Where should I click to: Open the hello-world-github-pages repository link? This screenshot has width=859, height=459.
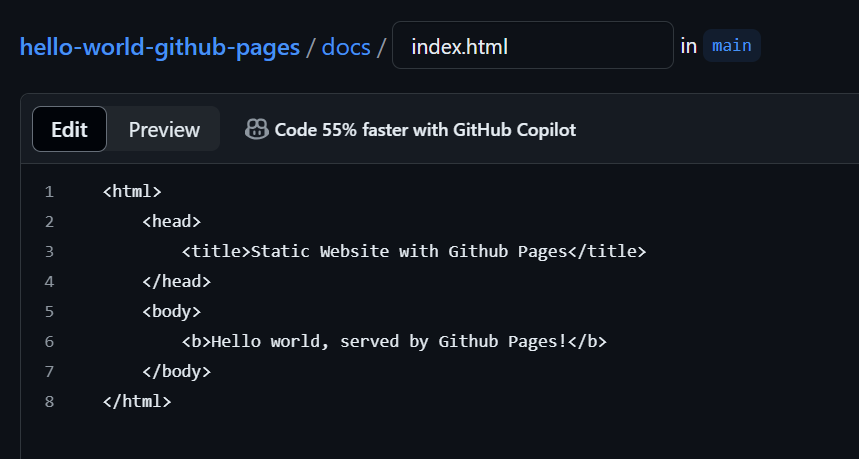(159, 47)
